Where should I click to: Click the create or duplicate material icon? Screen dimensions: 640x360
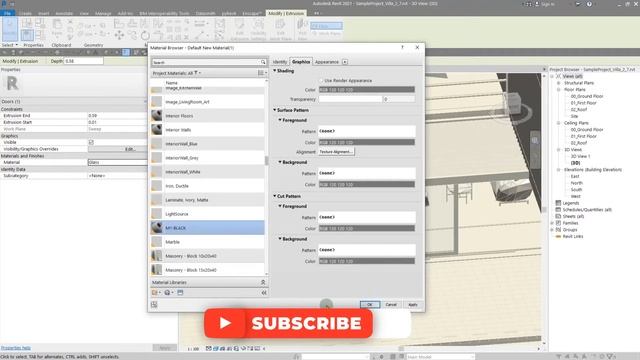156,293
